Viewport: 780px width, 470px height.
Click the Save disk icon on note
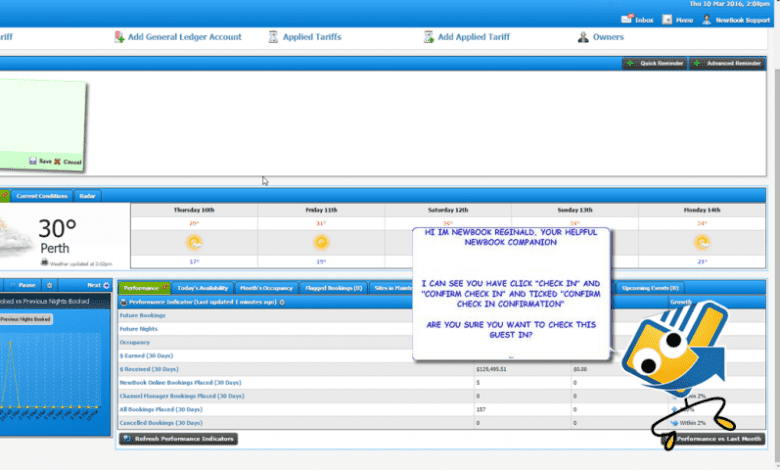point(33,161)
